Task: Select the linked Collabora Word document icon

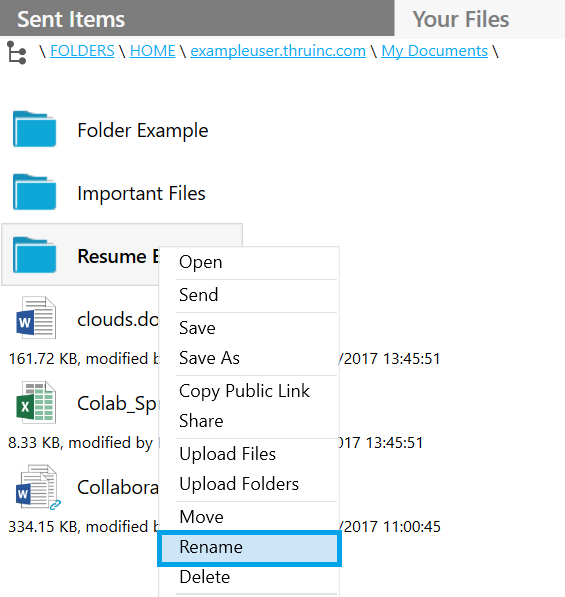Action: 38,487
